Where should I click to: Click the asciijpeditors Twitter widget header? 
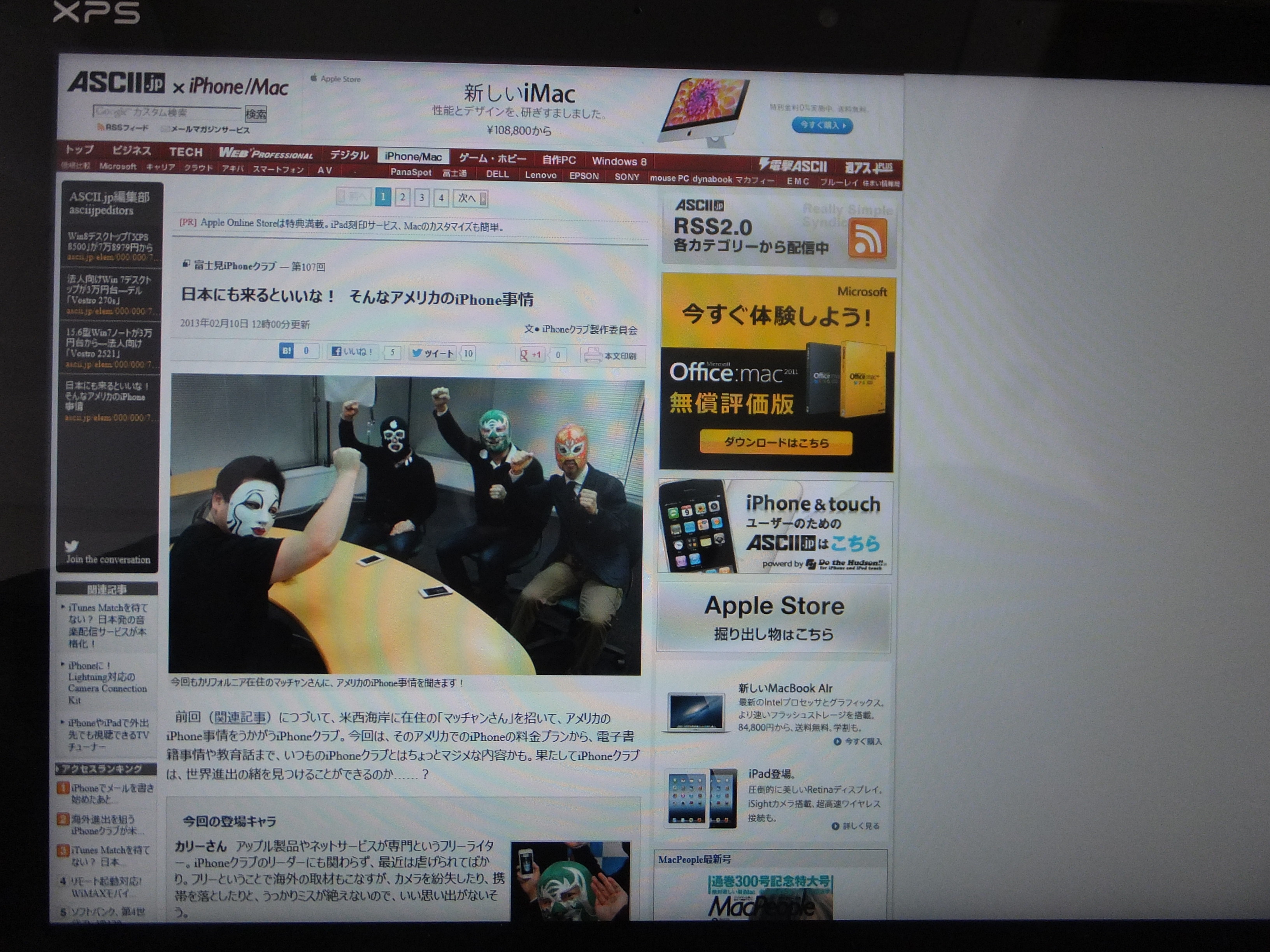coord(109,203)
